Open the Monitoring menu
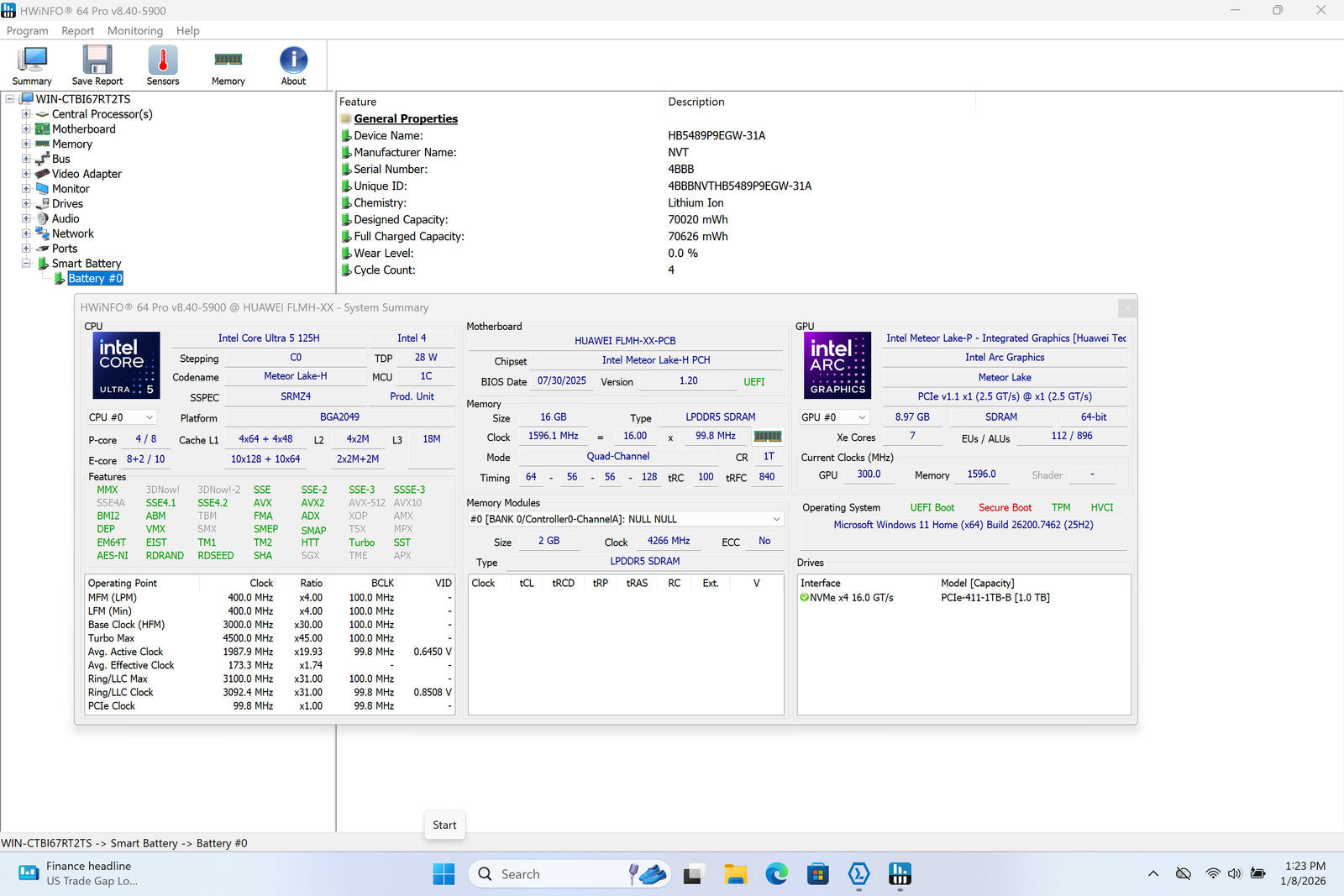 [135, 31]
